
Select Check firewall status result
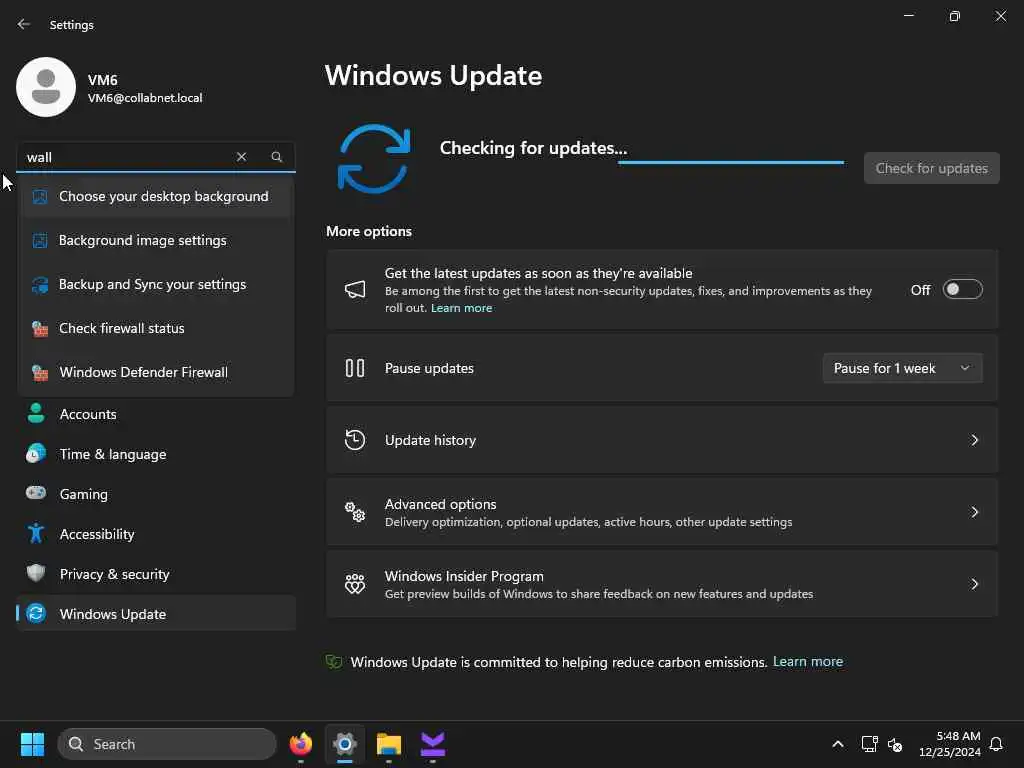click(156, 328)
